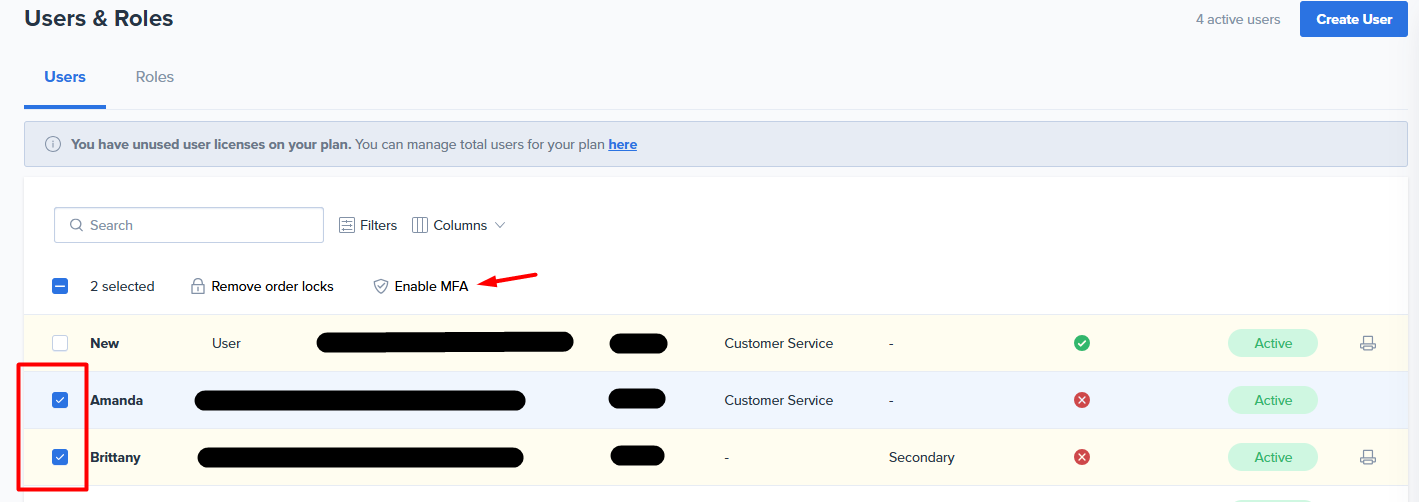The width and height of the screenshot is (1419, 502).
Task: Focus the Search input field
Action: tap(189, 225)
